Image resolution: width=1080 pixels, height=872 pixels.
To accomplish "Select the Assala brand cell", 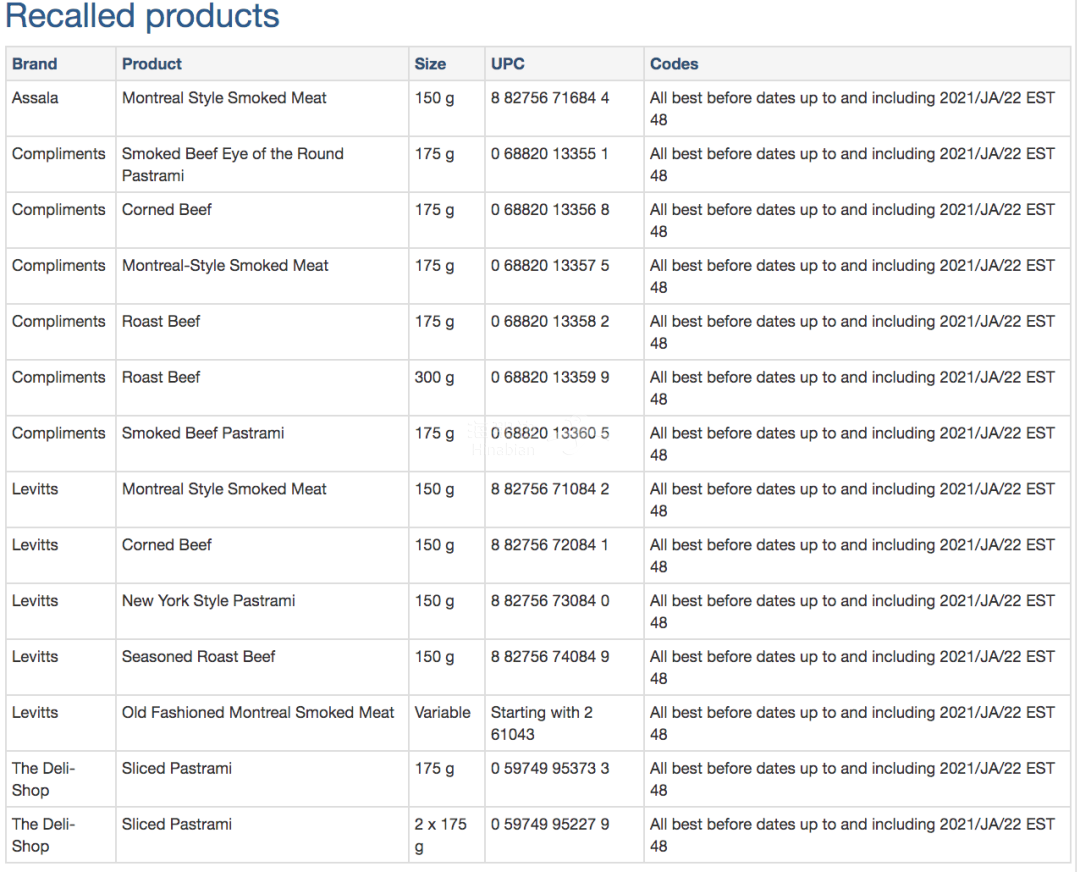I will click(x=35, y=98).
